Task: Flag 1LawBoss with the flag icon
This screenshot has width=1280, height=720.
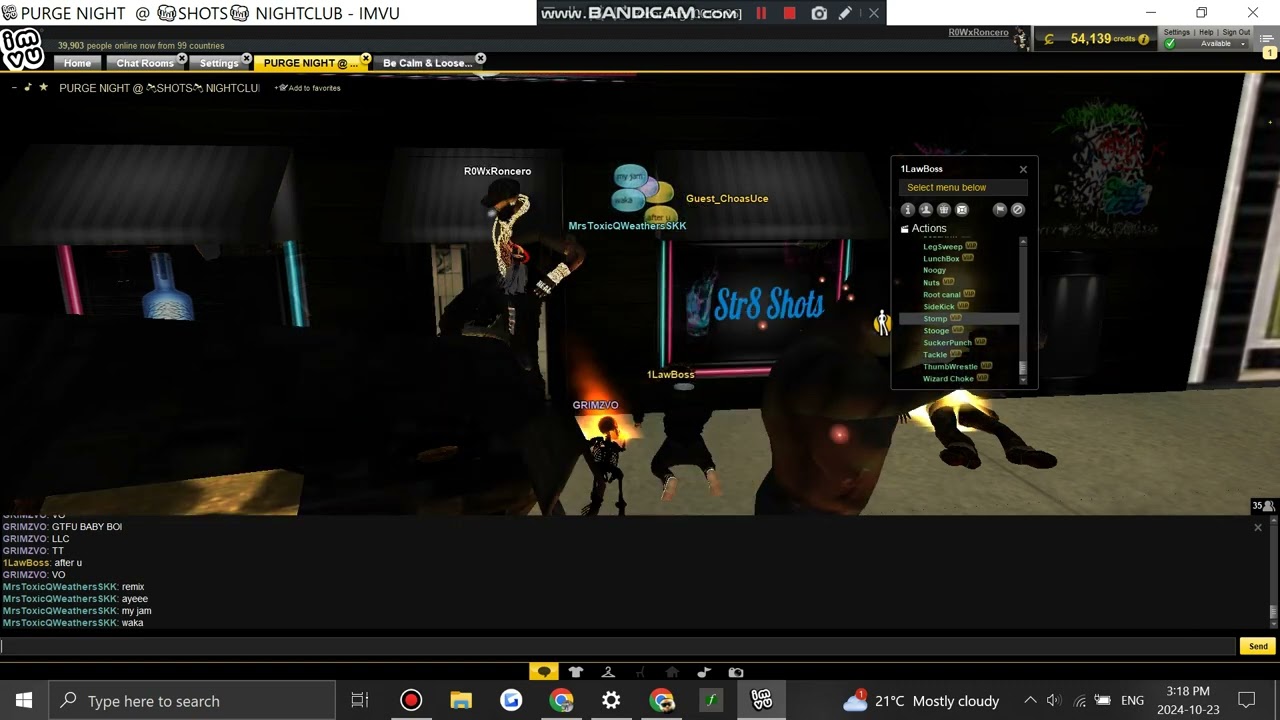Action: [x=999, y=209]
